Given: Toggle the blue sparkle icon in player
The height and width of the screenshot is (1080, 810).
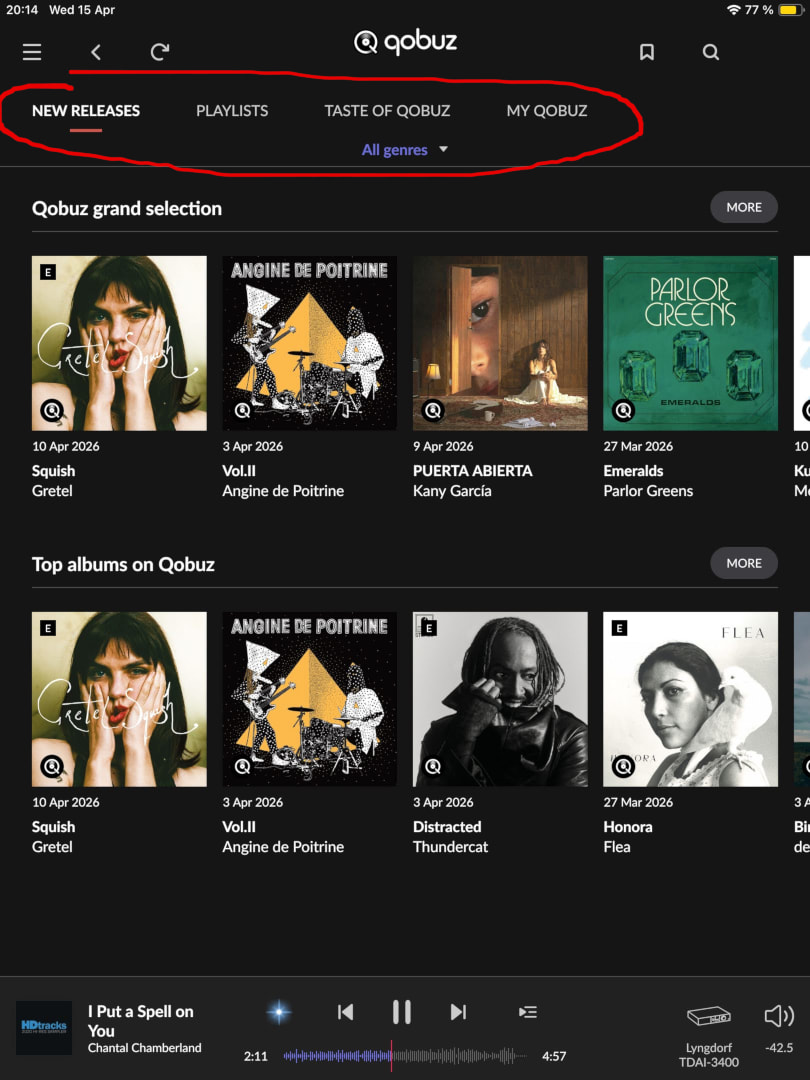Looking at the screenshot, I should [279, 1012].
